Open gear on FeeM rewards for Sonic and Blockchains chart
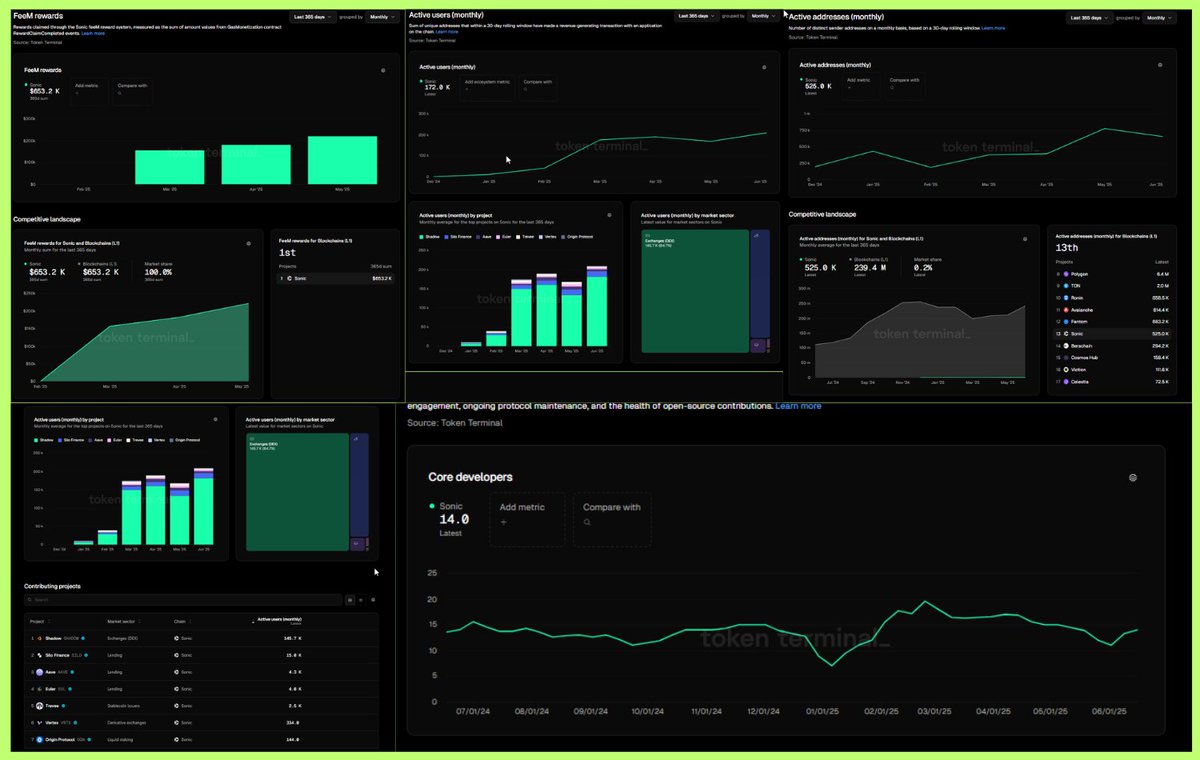1200x760 pixels. click(248, 243)
